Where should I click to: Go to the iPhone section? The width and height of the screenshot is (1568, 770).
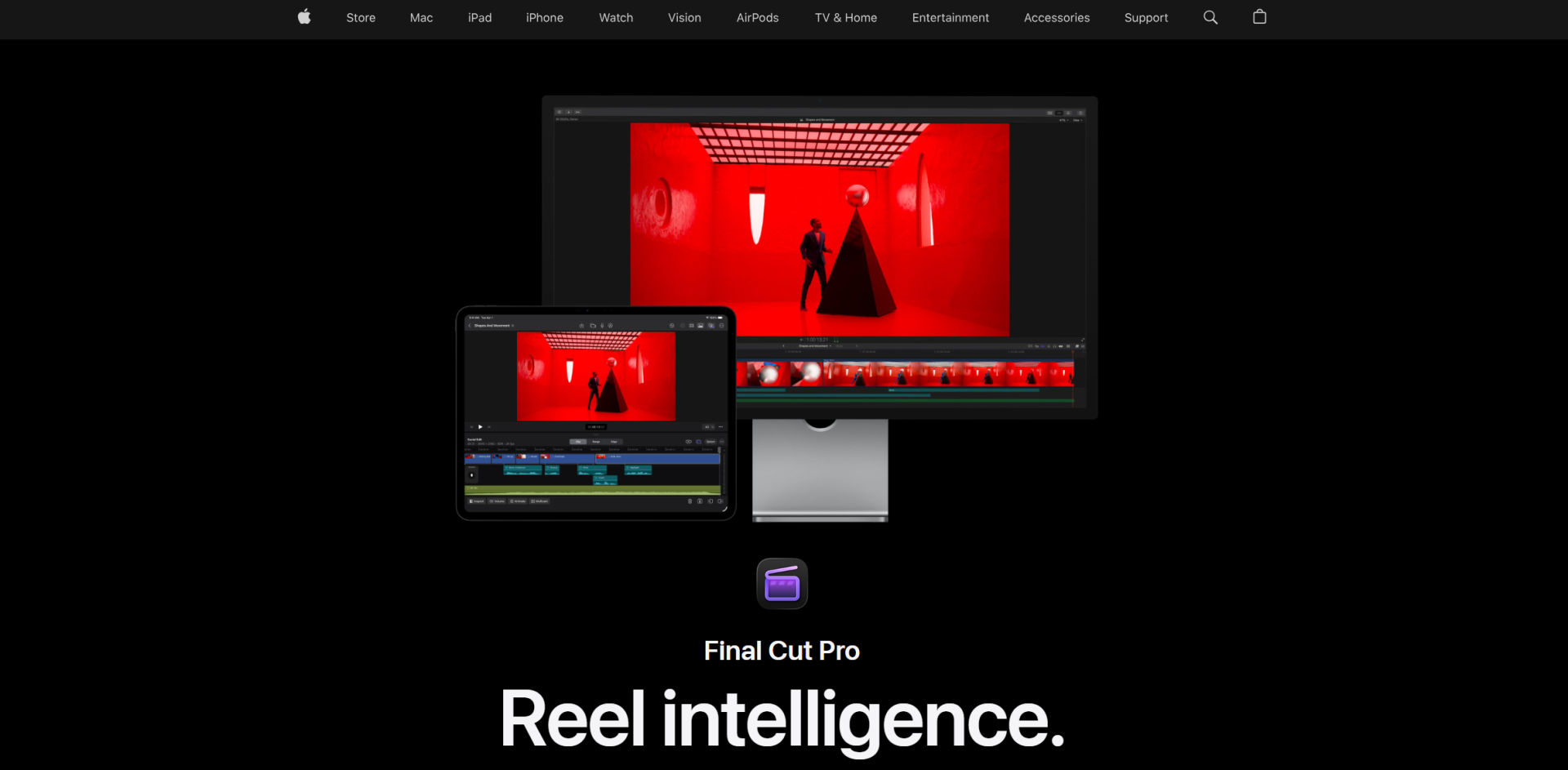click(545, 18)
